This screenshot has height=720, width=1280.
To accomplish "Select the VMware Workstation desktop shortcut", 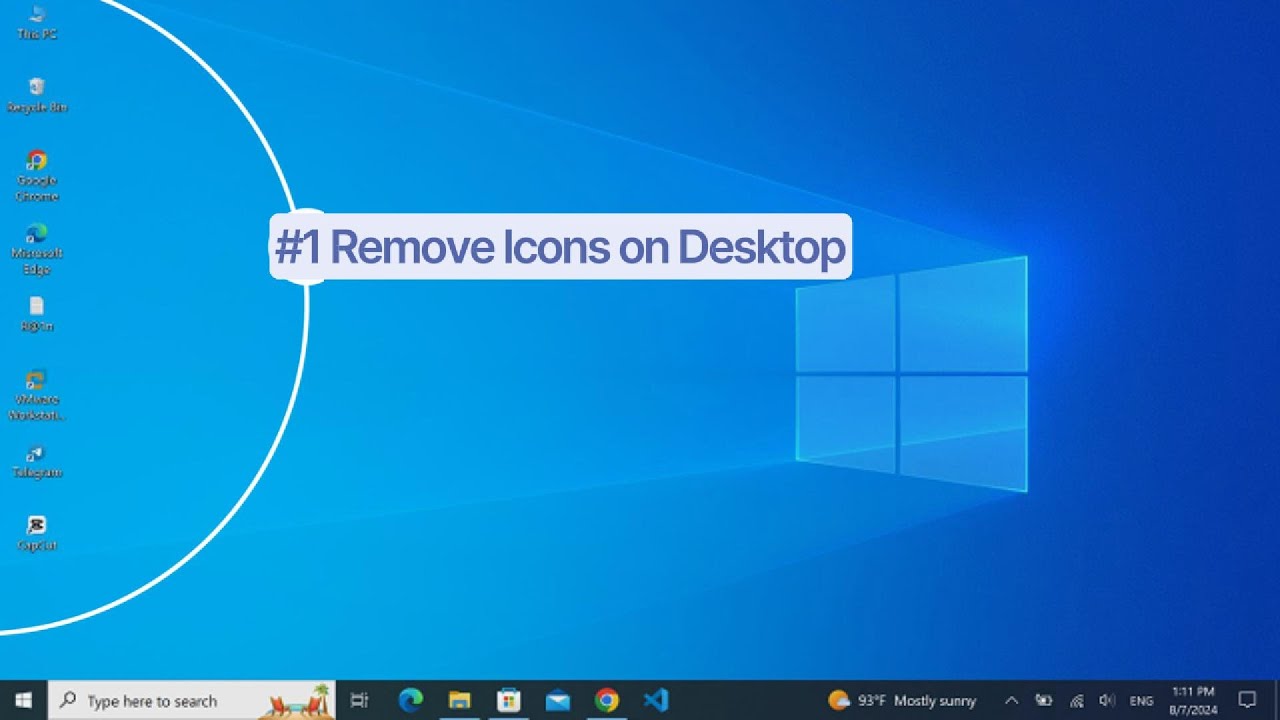I will click(x=37, y=396).
